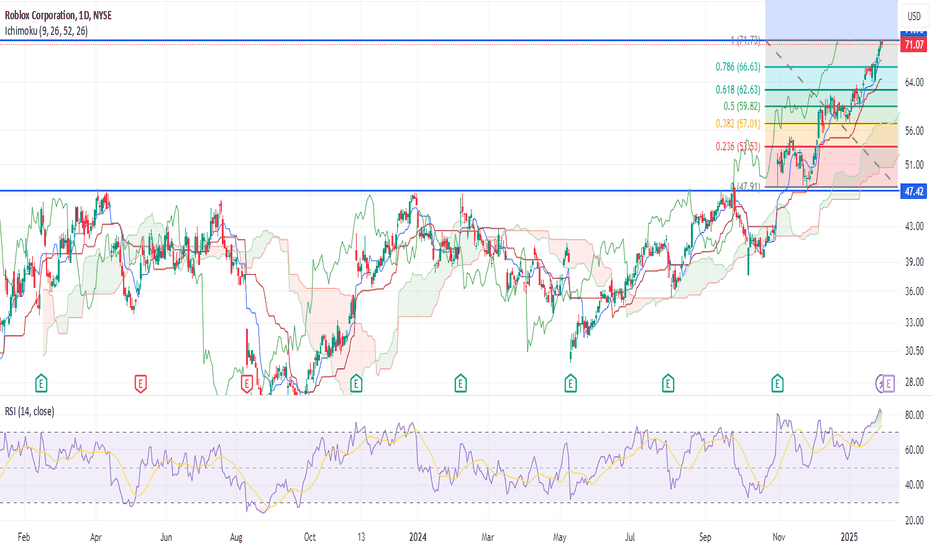
Task: Click the 30.50 price axis label
Action: pos(914,351)
